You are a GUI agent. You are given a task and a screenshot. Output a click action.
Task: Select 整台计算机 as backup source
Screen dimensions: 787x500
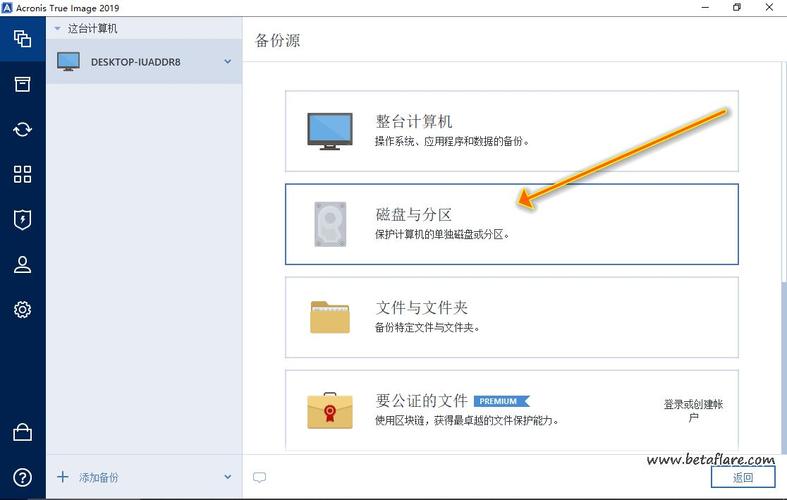click(x=511, y=131)
